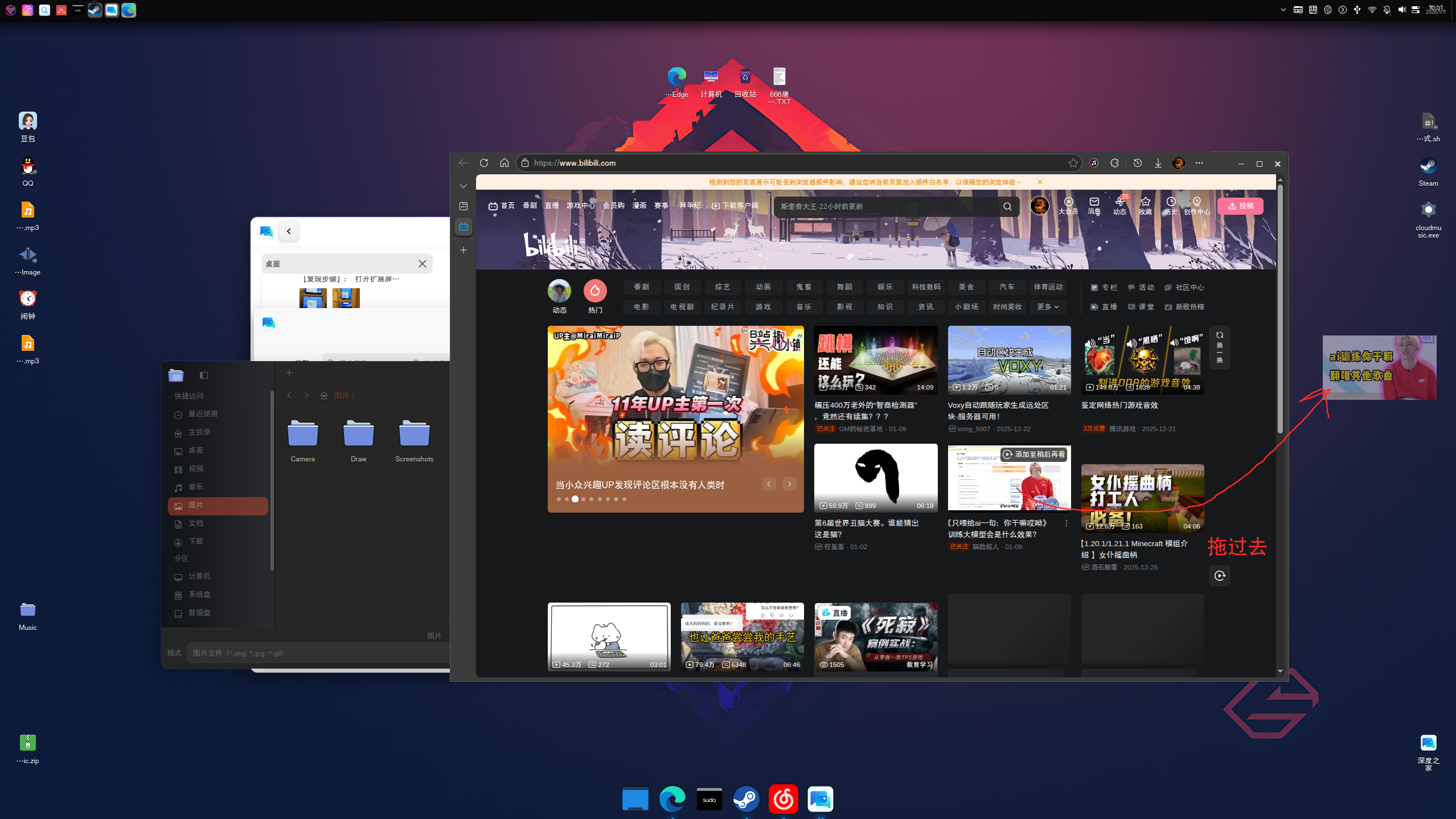Open the browser three-dots menu
The height and width of the screenshot is (819, 1456).
[1199, 163]
